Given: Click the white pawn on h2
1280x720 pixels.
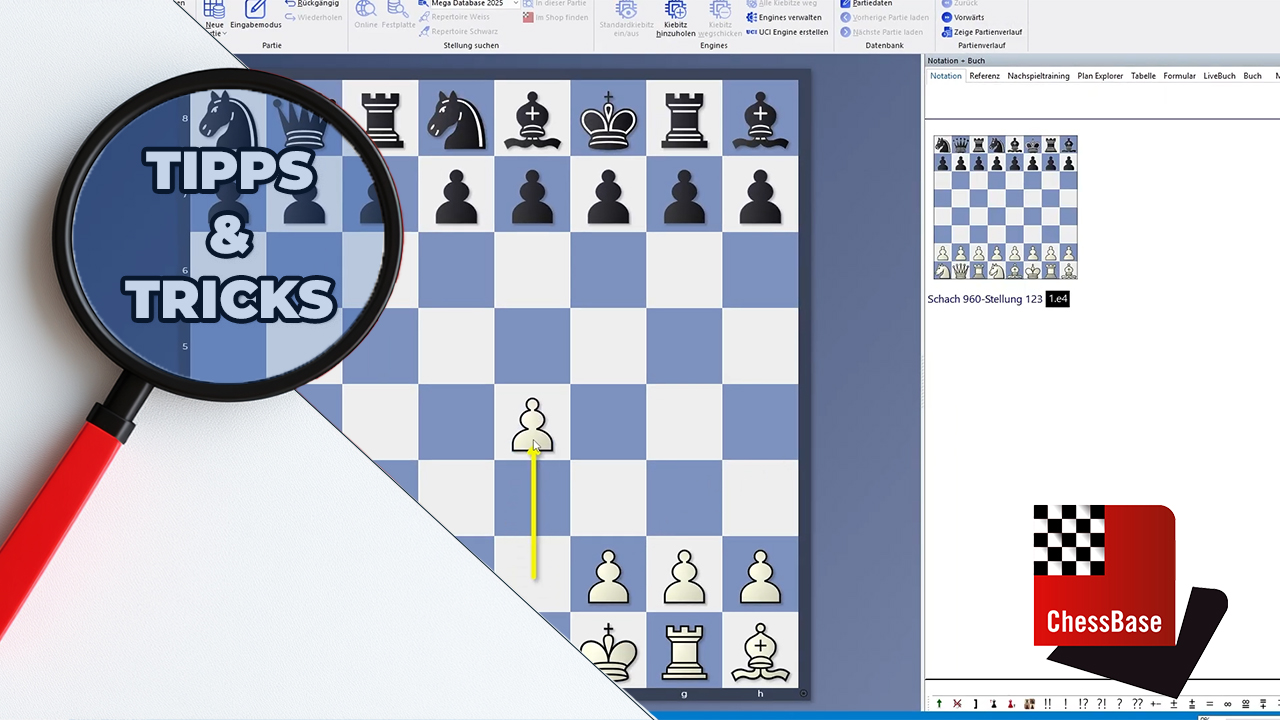Looking at the screenshot, I should coord(761,578).
